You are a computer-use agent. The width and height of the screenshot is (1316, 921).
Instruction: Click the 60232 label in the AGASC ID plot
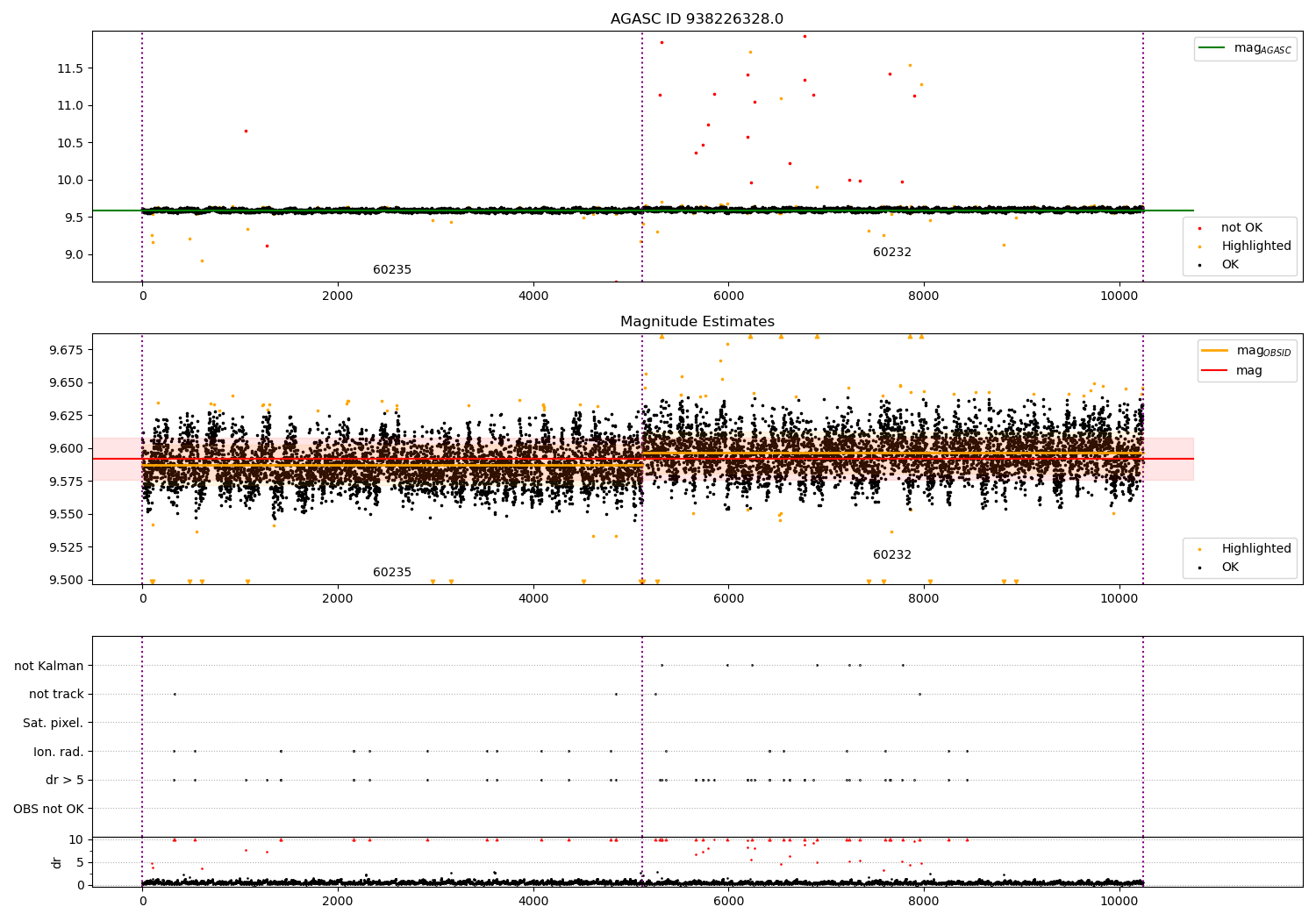point(892,253)
